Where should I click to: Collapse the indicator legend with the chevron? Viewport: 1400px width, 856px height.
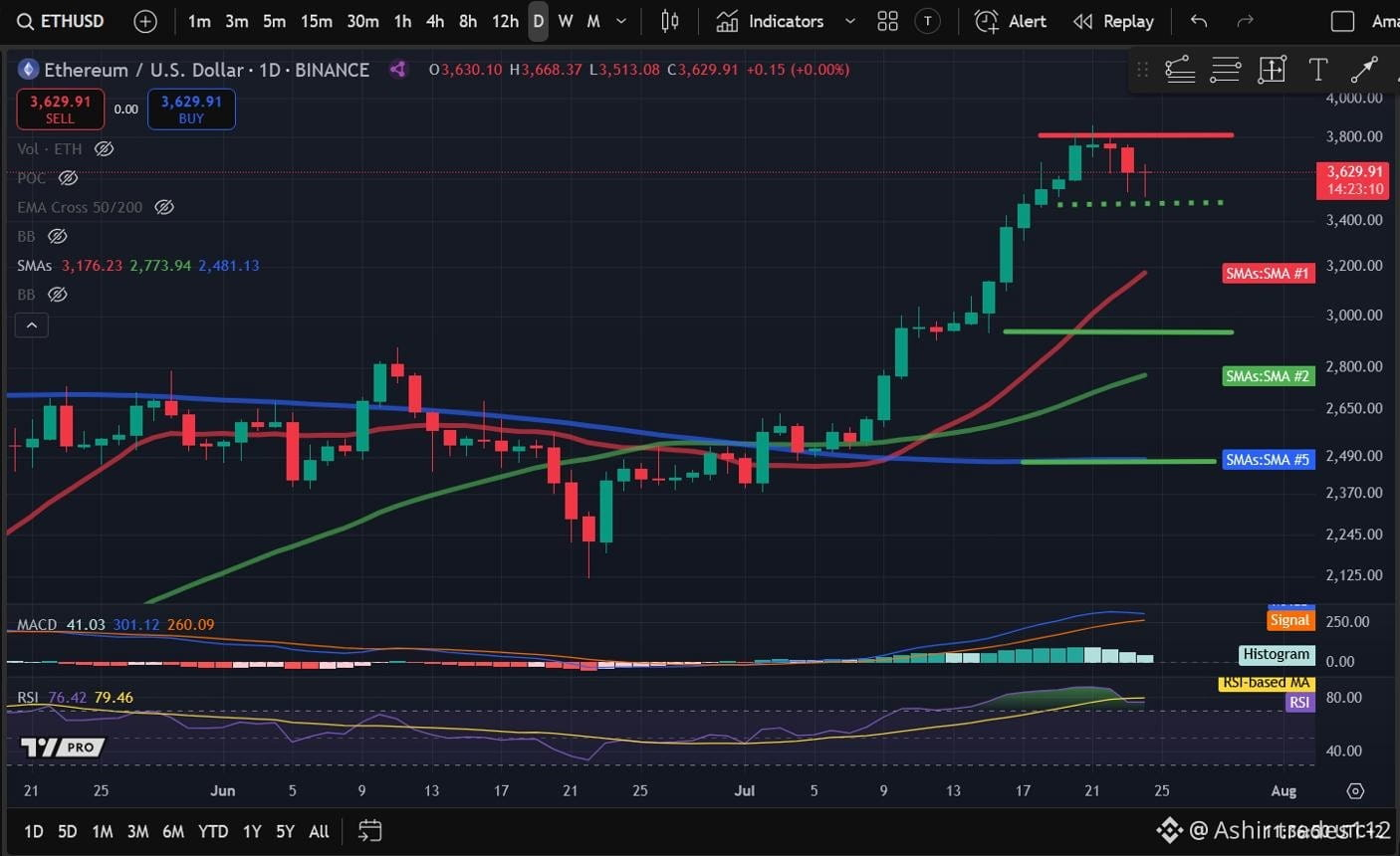click(32, 325)
